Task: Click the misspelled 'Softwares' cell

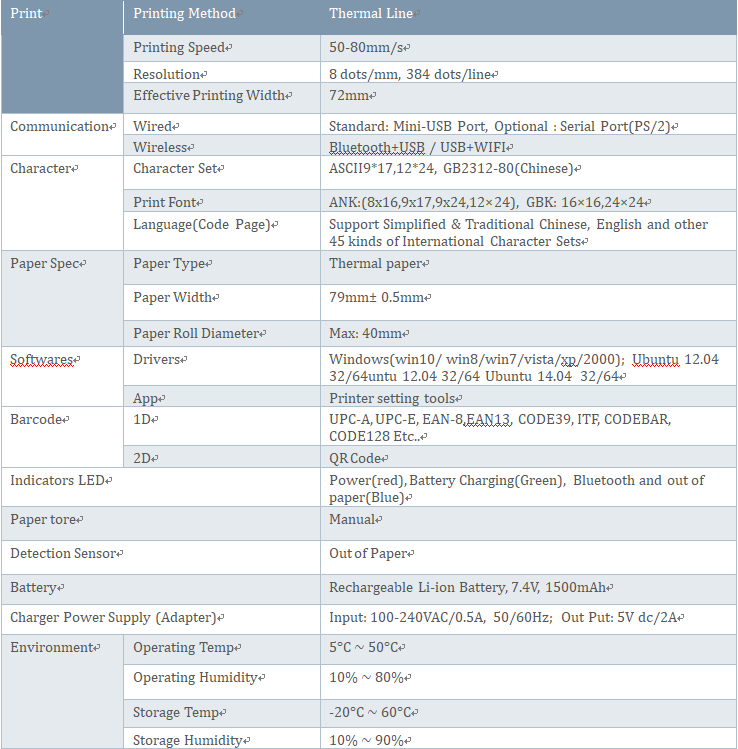Action: tap(62, 376)
